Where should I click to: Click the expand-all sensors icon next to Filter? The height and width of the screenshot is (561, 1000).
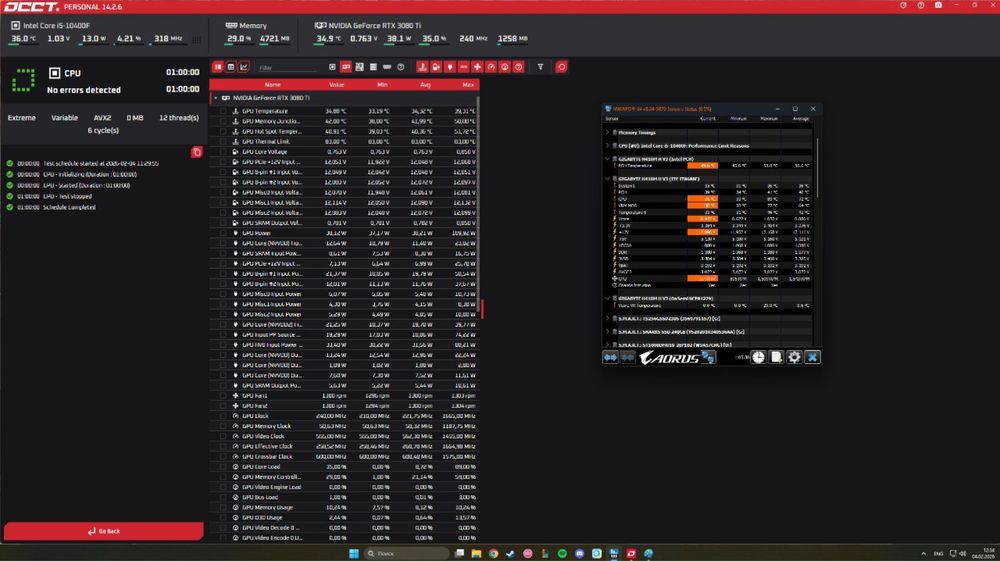pyautogui.click(x=332, y=67)
